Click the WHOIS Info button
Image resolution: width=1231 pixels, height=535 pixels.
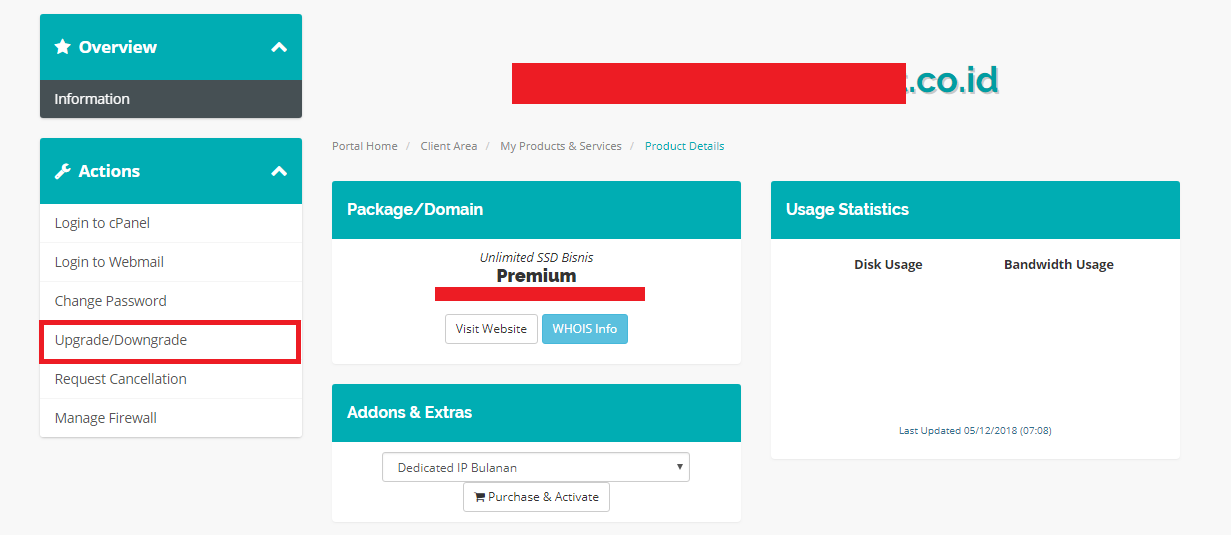(x=584, y=329)
